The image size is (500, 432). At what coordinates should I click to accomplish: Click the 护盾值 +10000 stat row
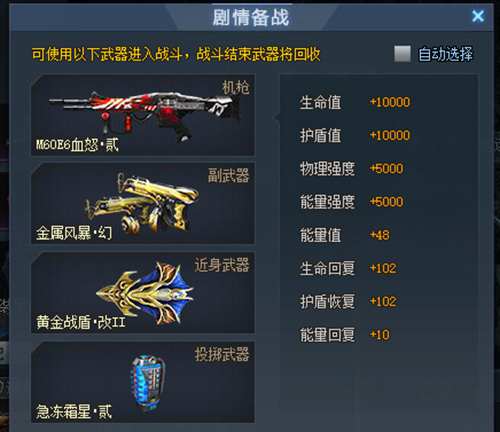[x=355, y=135]
